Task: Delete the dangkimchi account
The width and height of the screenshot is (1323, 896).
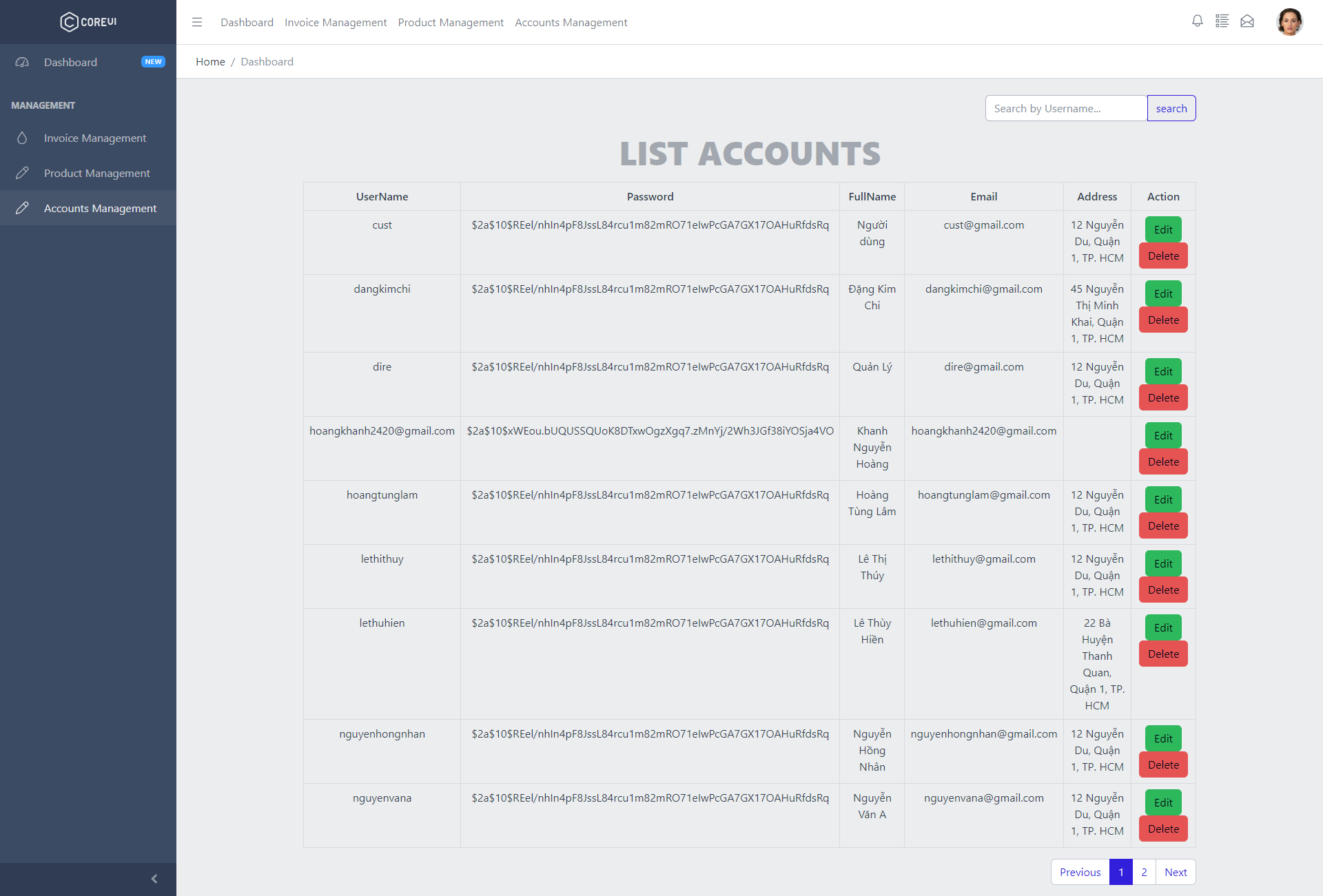Action: pyautogui.click(x=1163, y=320)
